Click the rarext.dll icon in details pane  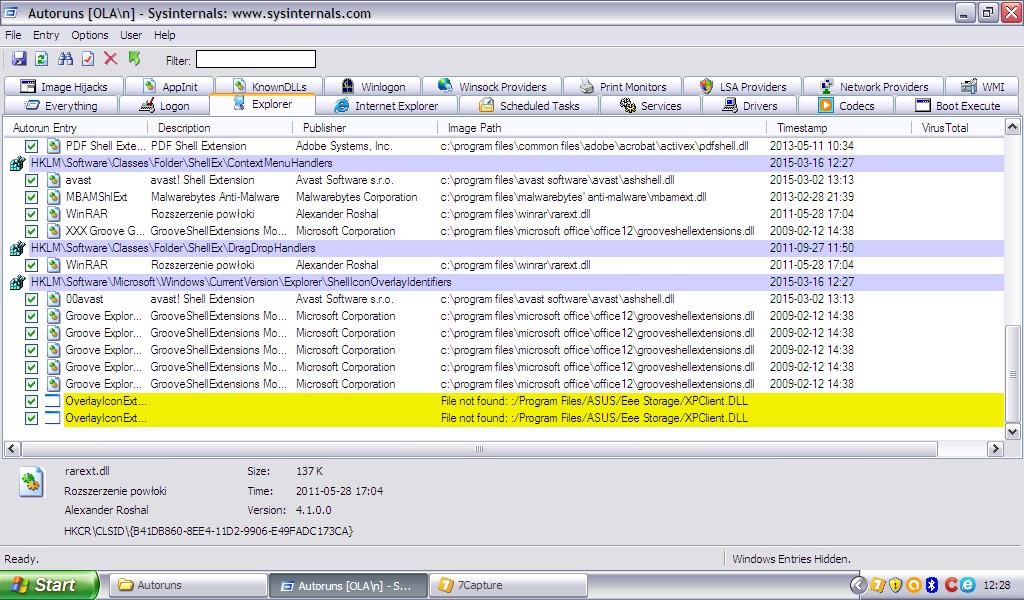pyautogui.click(x=31, y=482)
